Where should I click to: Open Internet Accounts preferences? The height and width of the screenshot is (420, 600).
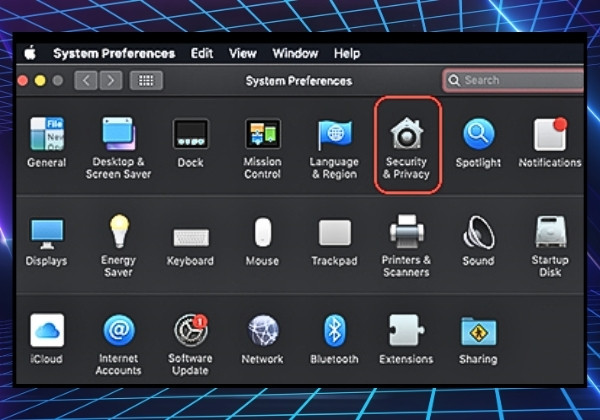[x=119, y=345]
